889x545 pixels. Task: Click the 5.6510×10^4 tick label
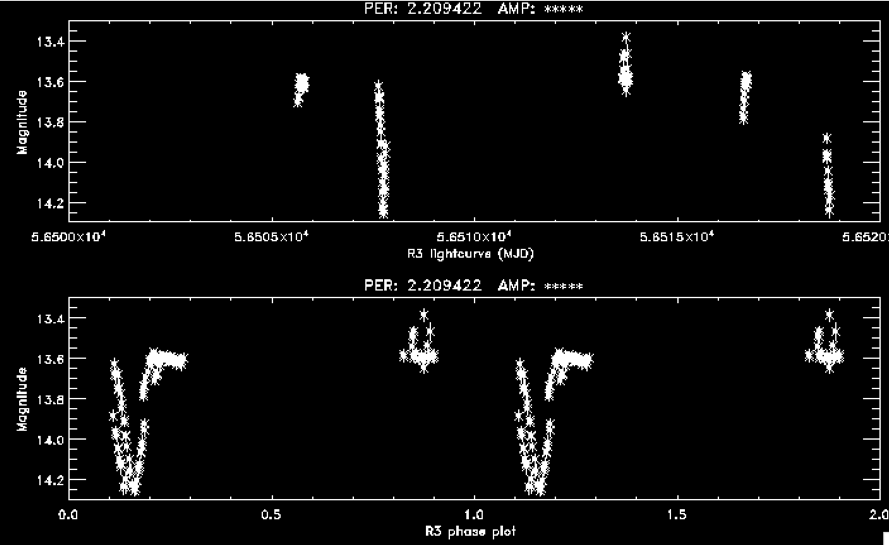(473, 237)
